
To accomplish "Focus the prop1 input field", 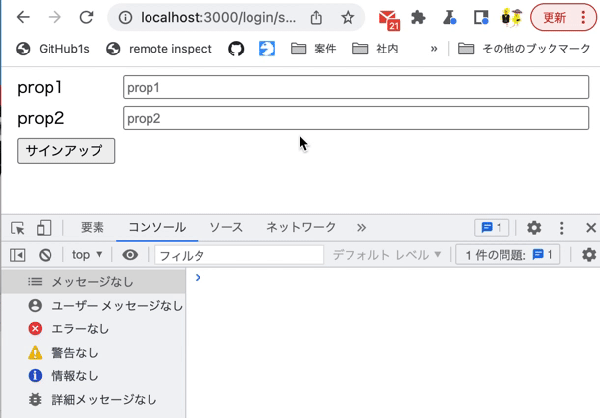I will (x=356, y=87).
